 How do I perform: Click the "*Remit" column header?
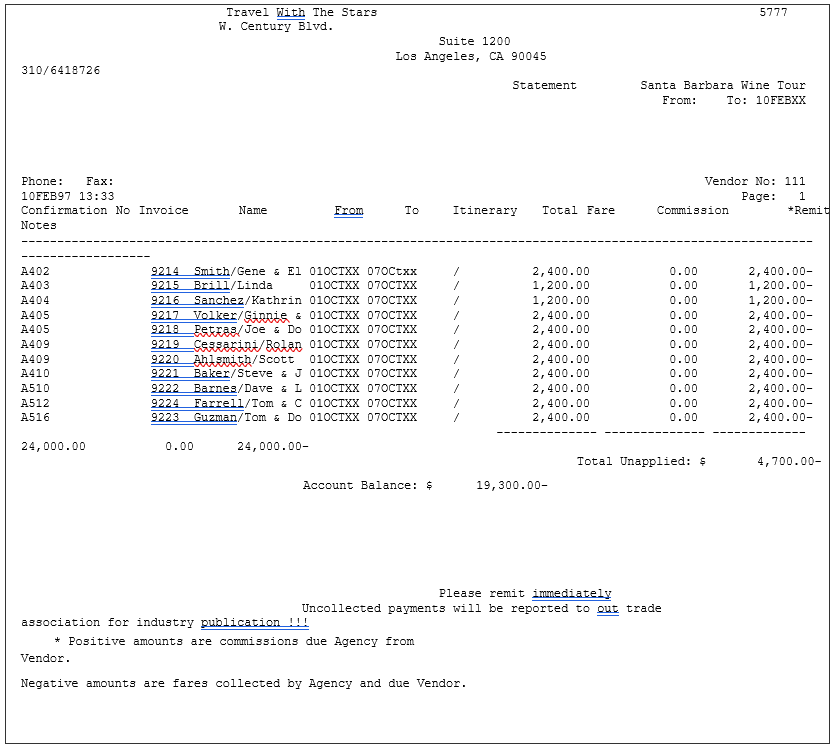[808, 210]
